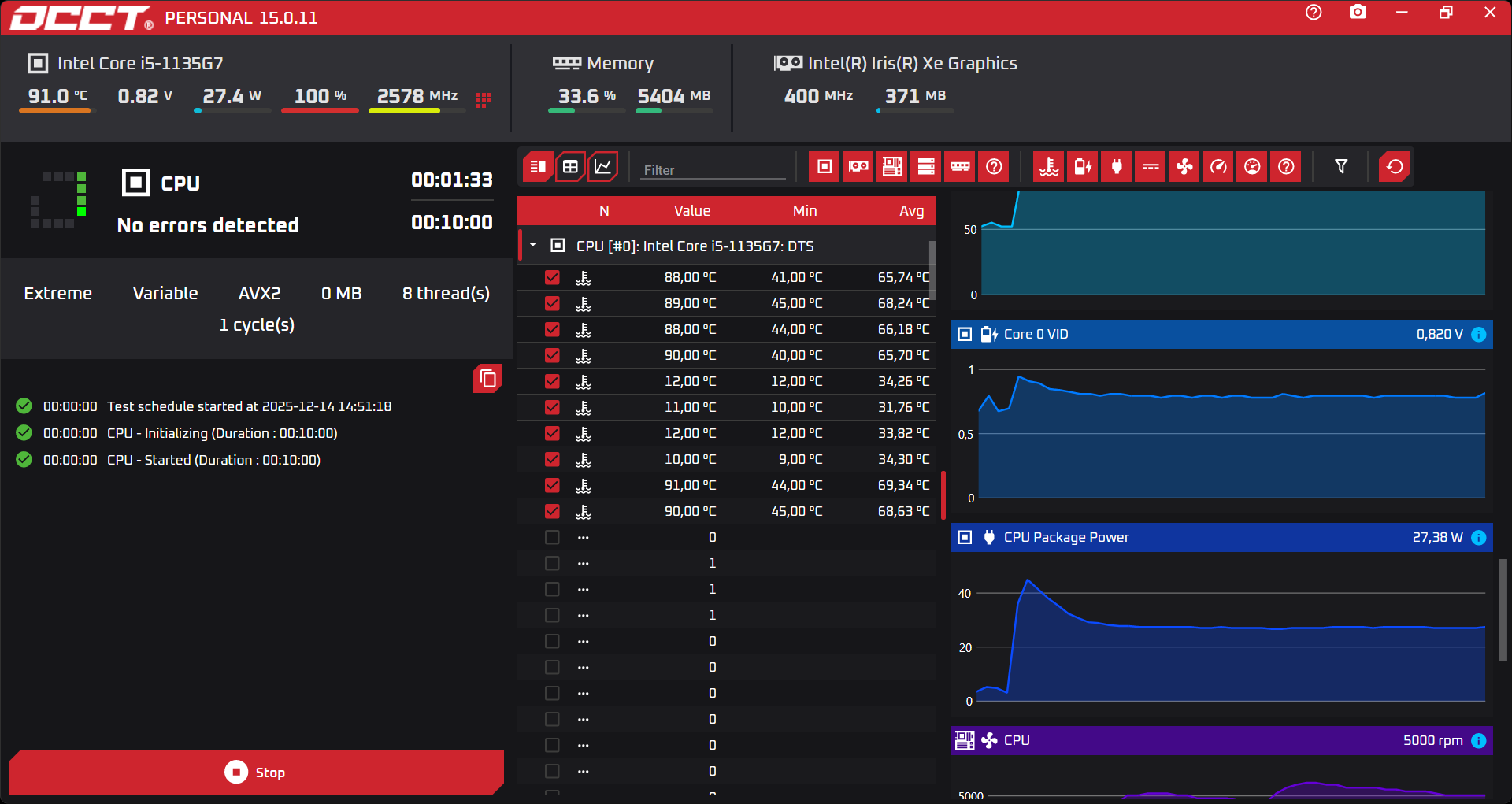Click the "CPU - Started" log entry
This screenshot has width=1512, height=804.
[213, 460]
